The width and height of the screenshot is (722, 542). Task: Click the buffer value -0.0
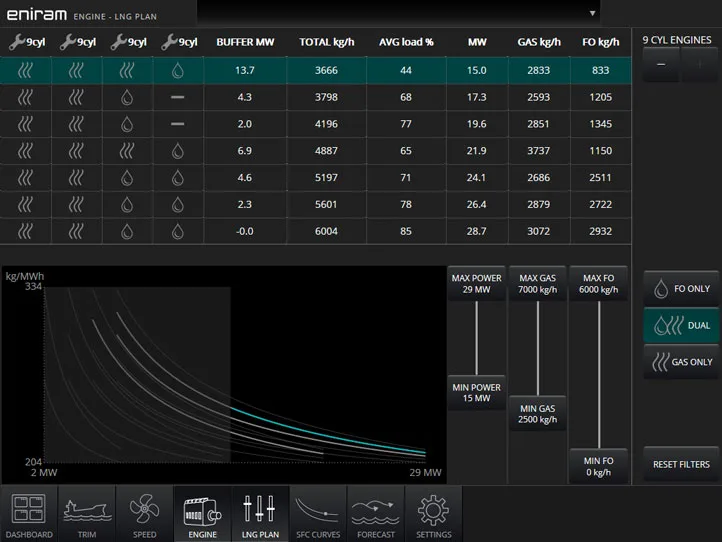click(x=245, y=231)
